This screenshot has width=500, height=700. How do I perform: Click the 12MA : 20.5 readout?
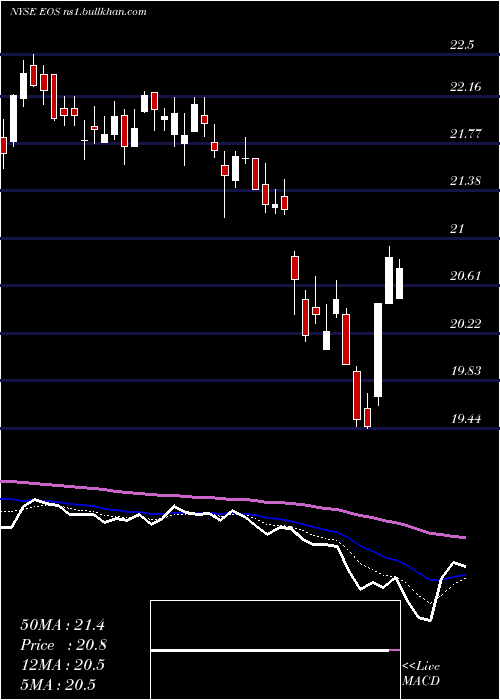tap(62, 665)
